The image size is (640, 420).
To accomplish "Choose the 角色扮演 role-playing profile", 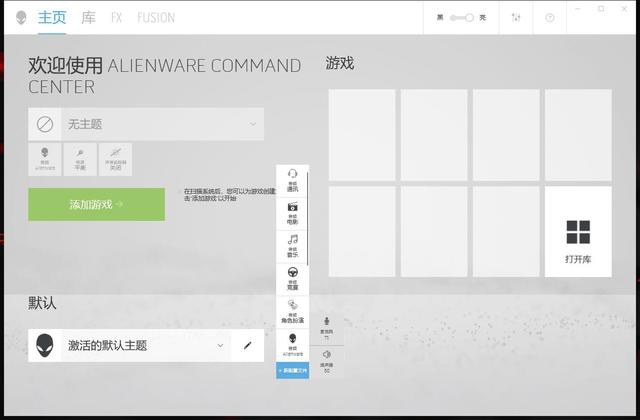I will pyautogui.click(x=292, y=313).
